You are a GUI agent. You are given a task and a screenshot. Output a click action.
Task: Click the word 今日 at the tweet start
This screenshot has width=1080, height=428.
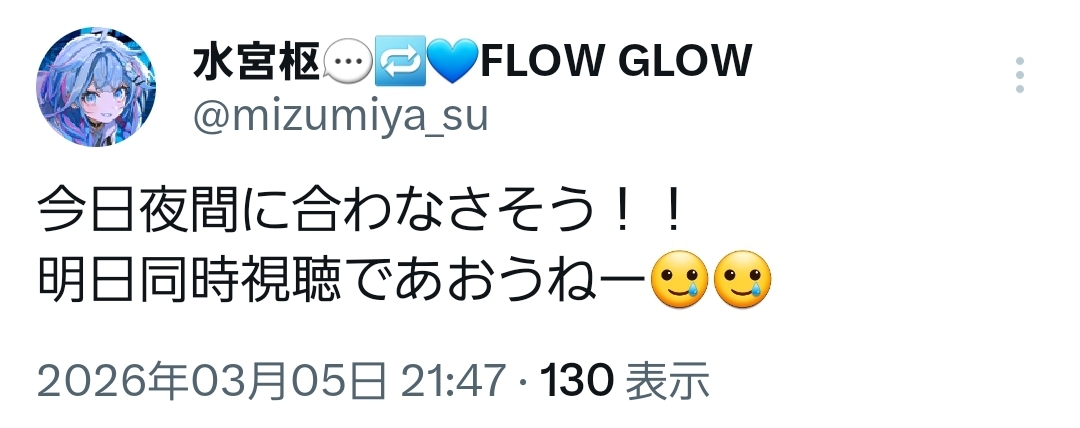pyautogui.click(x=85, y=211)
